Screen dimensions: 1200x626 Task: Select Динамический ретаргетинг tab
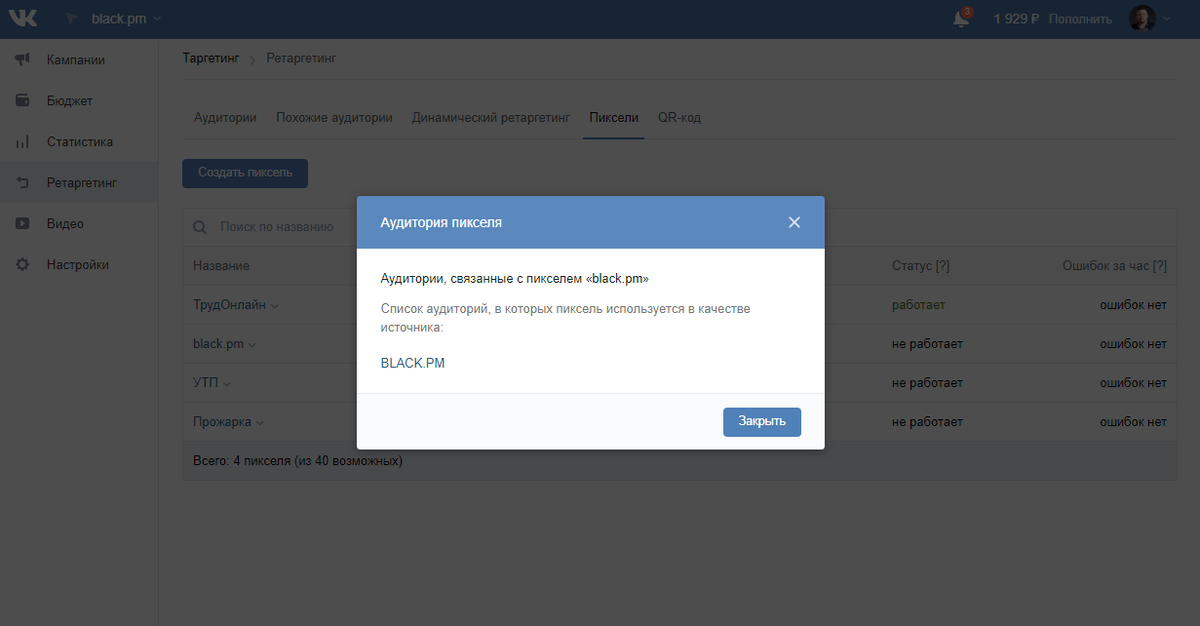coord(491,118)
